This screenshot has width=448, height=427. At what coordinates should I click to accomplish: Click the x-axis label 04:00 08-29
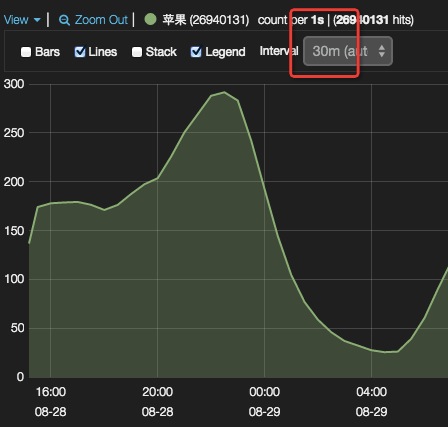click(x=371, y=402)
